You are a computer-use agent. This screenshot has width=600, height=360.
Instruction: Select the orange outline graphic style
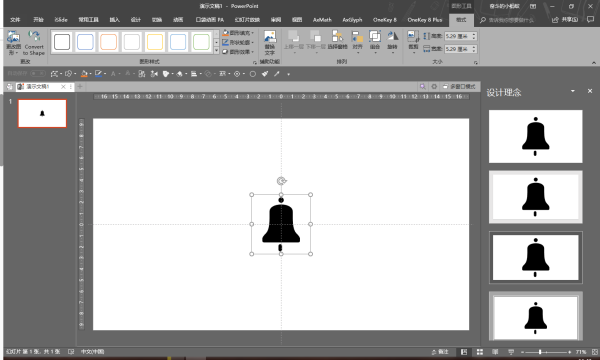coord(108,42)
